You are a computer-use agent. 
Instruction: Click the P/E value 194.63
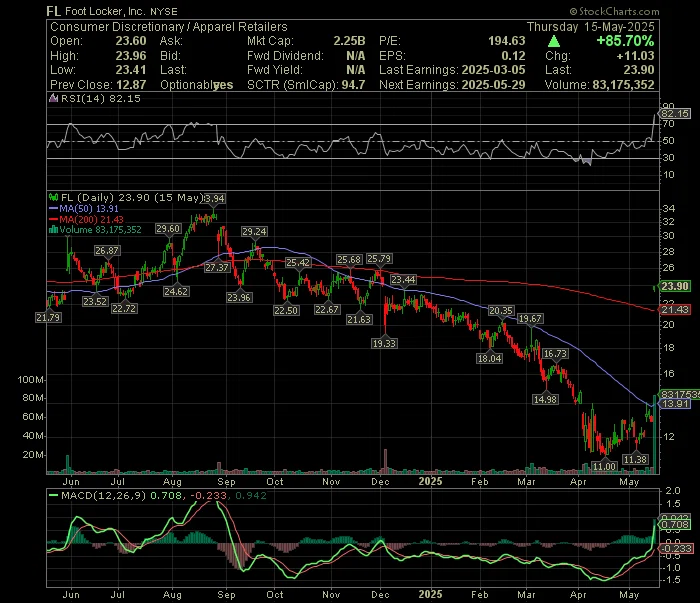pos(507,41)
